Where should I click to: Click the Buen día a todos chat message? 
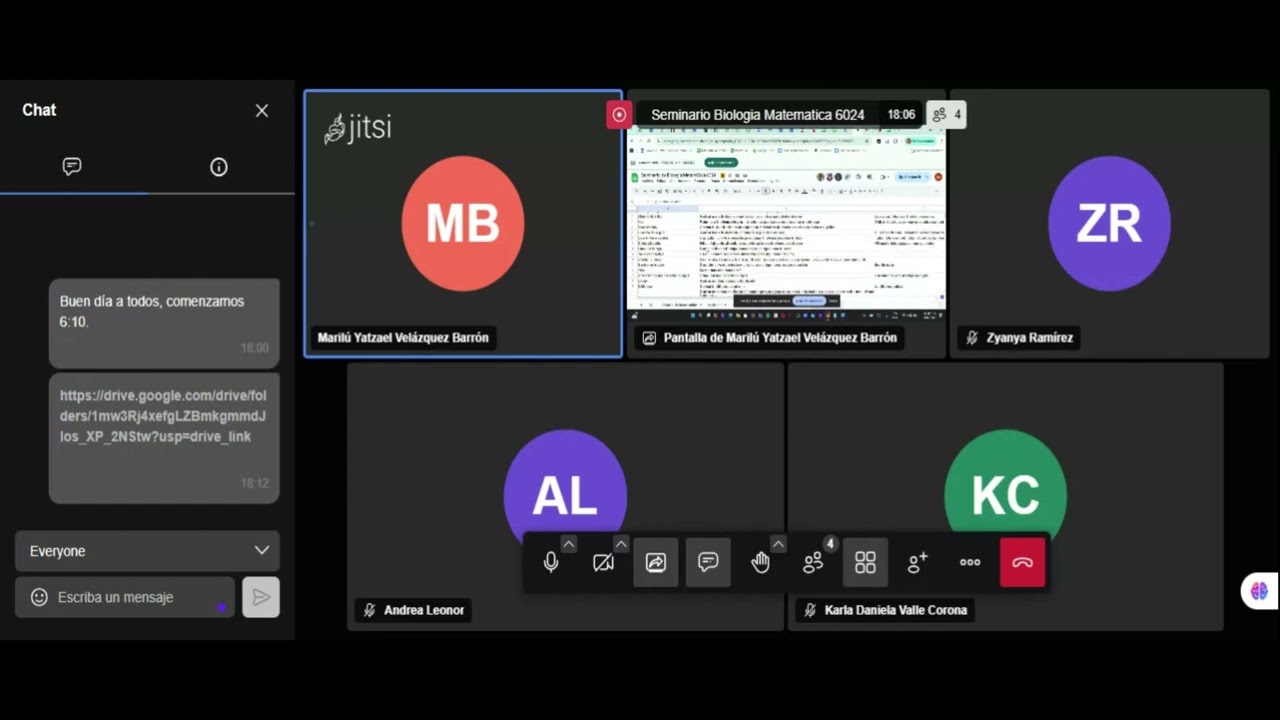point(164,323)
